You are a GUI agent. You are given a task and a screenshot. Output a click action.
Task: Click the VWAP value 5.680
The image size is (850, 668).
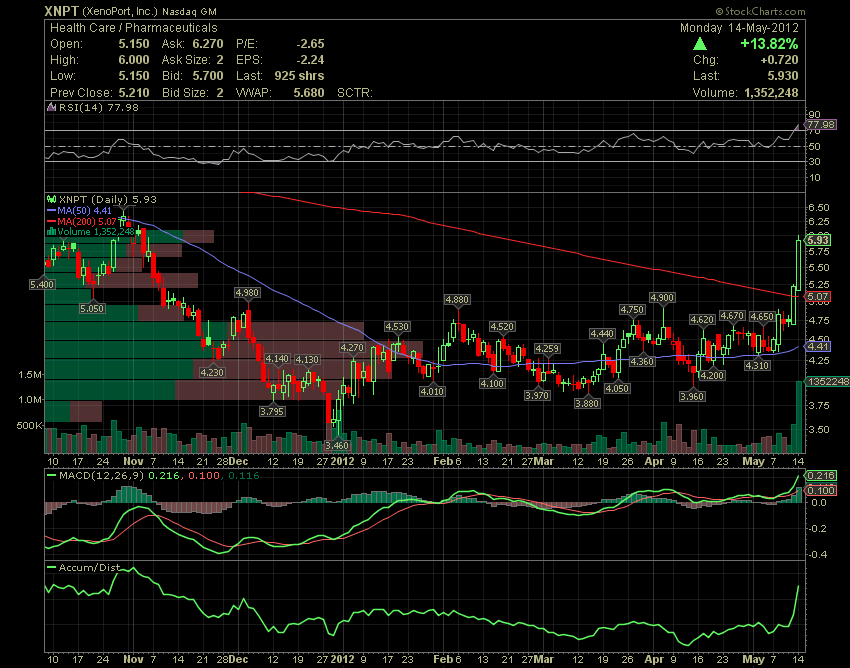pos(309,92)
